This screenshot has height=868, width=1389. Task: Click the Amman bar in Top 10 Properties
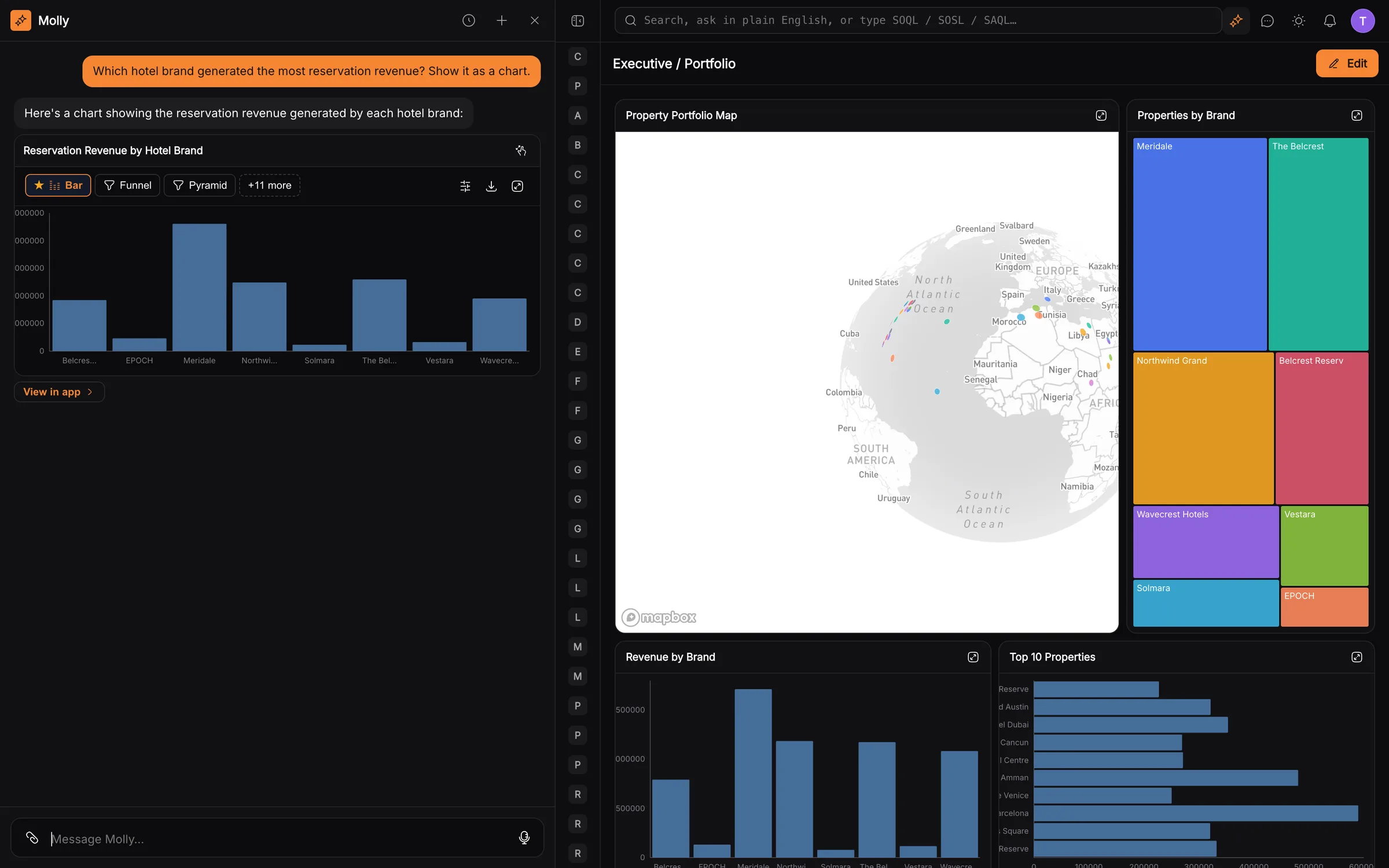[x=1166, y=778]
